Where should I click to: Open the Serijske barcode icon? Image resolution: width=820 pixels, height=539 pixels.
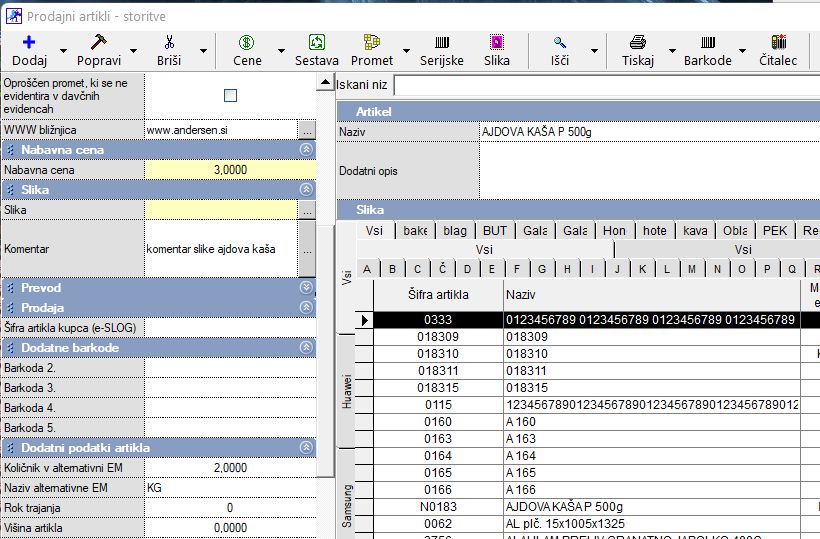[x=441, y=42]
